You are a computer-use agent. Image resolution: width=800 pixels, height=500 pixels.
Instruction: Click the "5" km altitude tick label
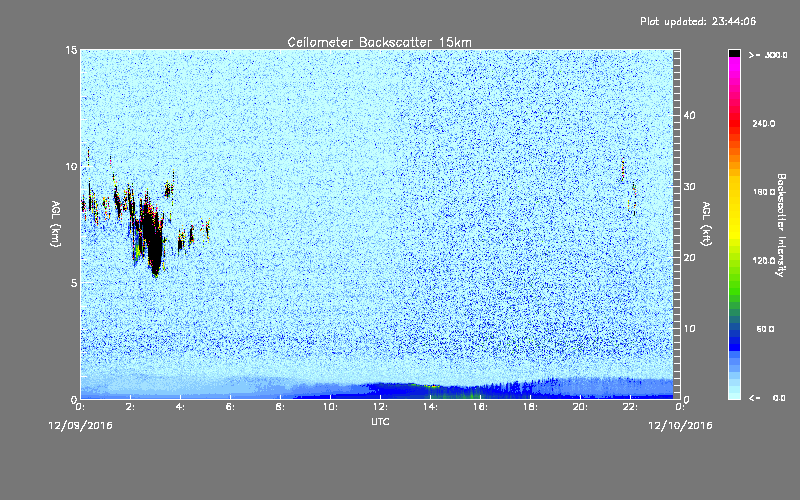(x=74, y=283)
